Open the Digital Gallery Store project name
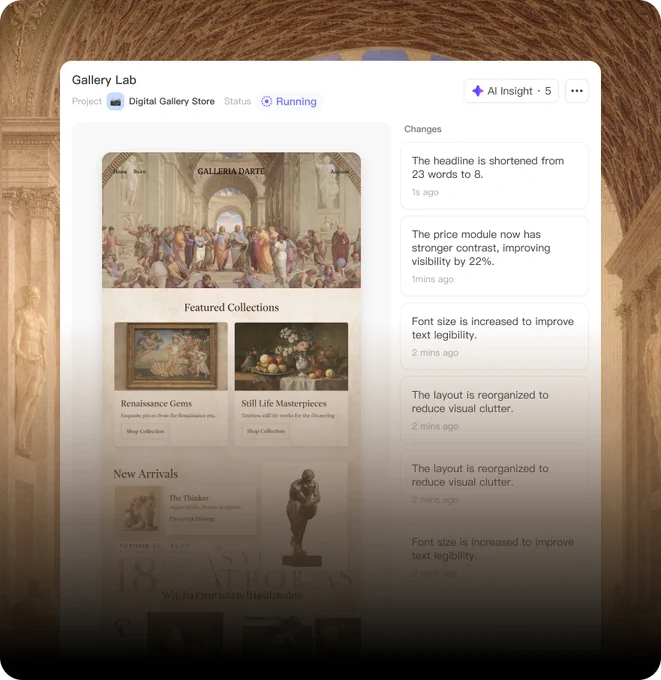The width and height of the screenshot is (661, 680). tap(172, 101)
